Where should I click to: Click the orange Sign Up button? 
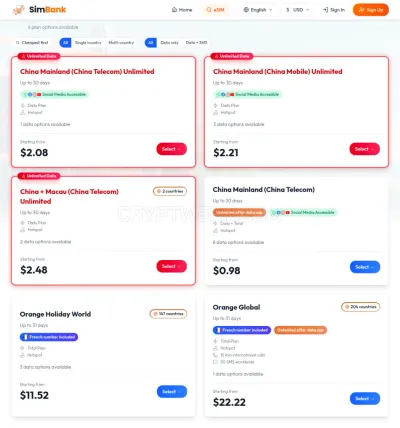pos(371,10)
